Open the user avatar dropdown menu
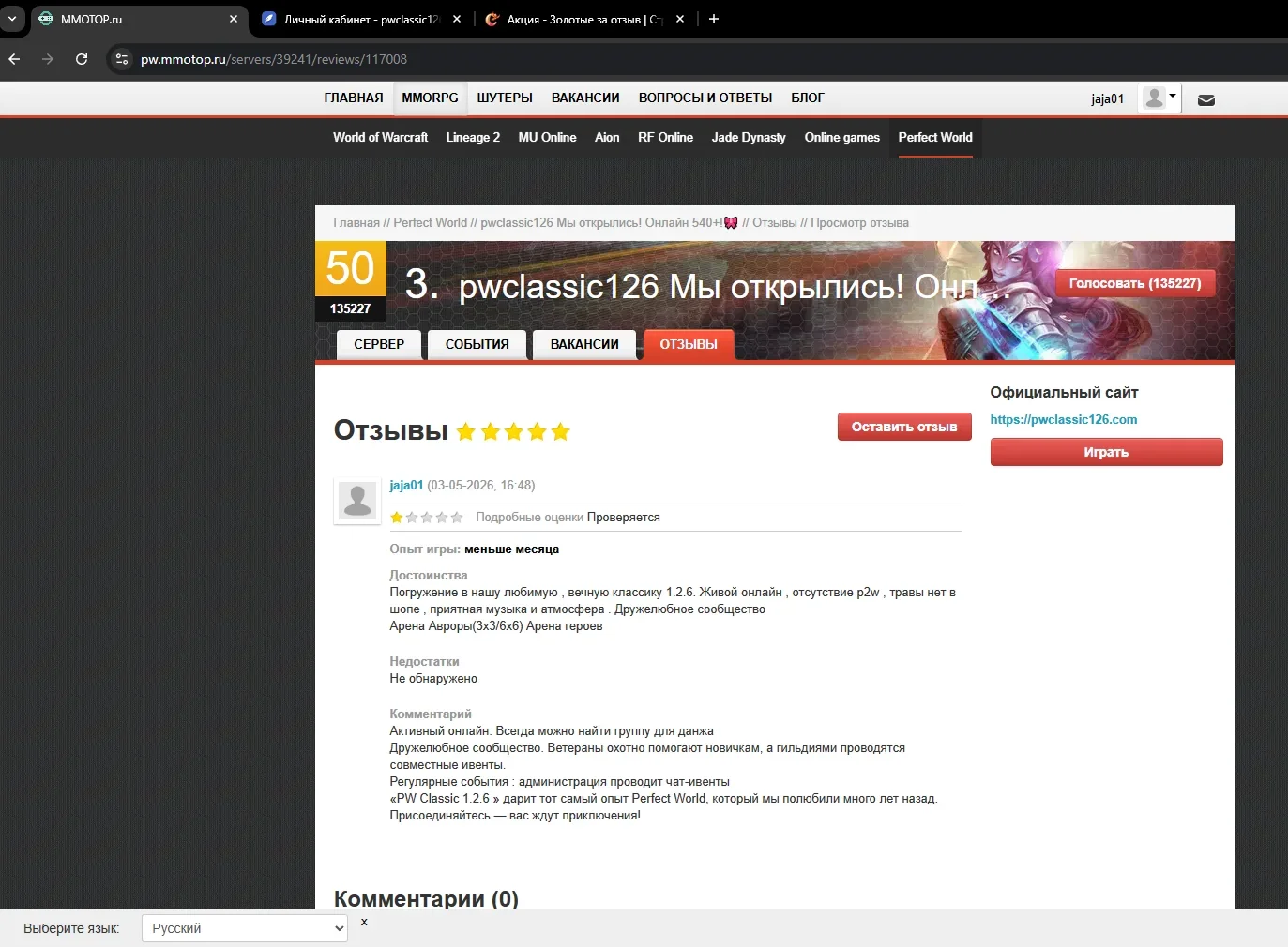 [x=1159, y=98]
